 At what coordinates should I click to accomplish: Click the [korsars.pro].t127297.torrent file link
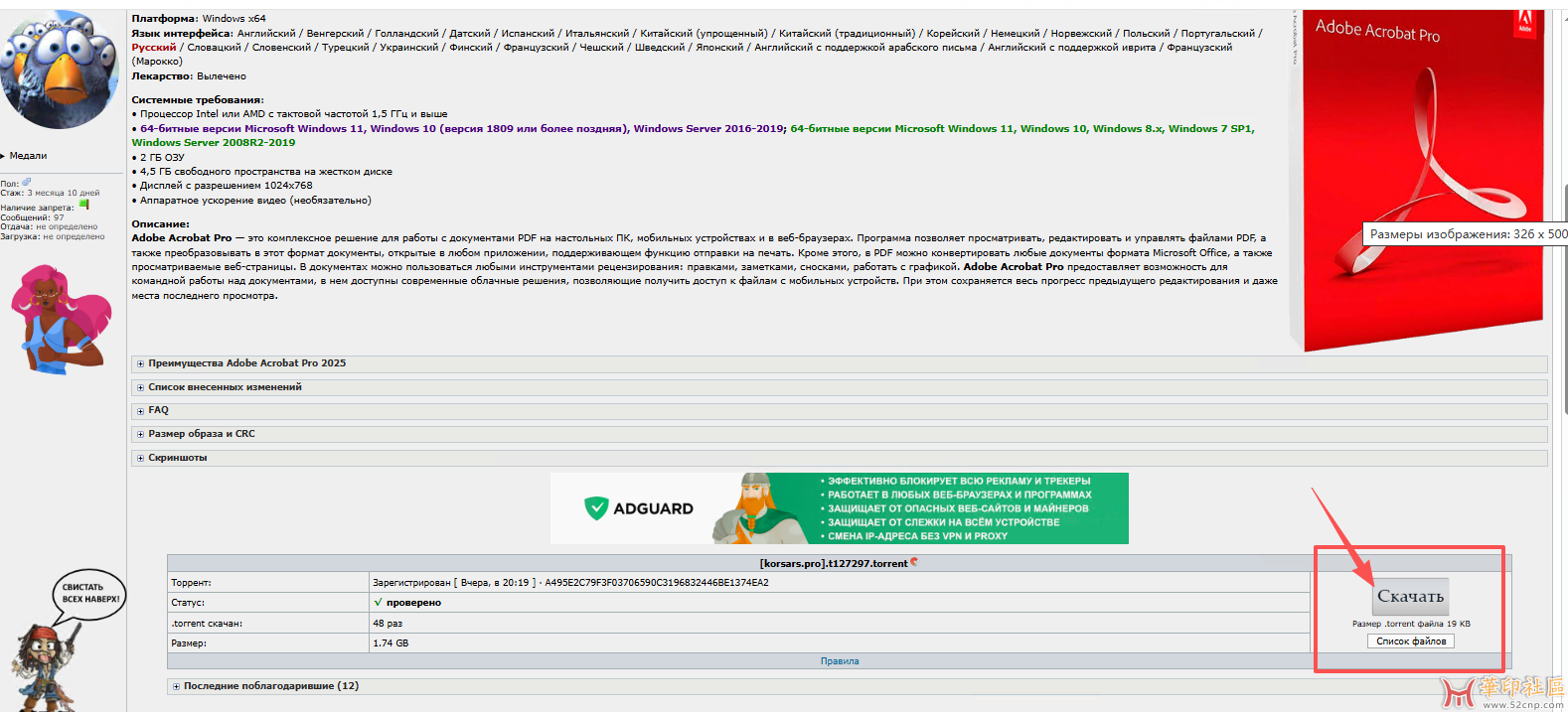point(834,563)
